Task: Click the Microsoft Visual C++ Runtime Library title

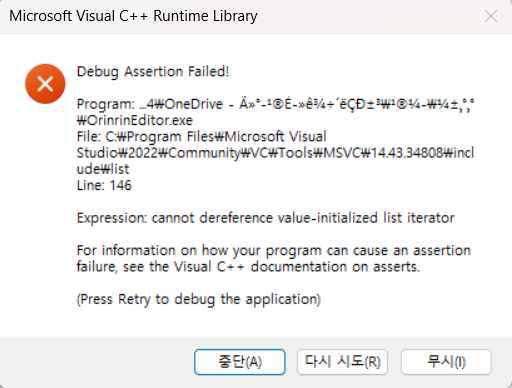Action: [x=133, y=16]
